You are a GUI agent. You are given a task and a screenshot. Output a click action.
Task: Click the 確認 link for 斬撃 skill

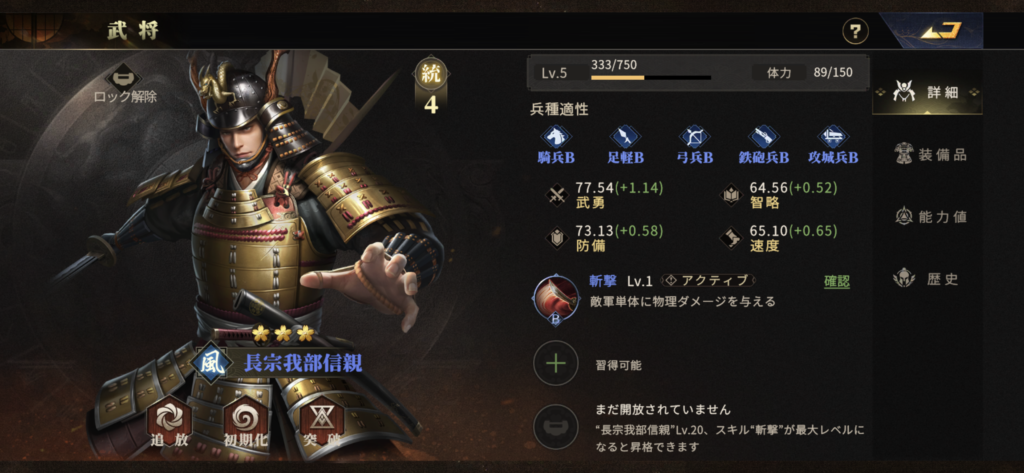pyautogui.click(x=837, y=282)
